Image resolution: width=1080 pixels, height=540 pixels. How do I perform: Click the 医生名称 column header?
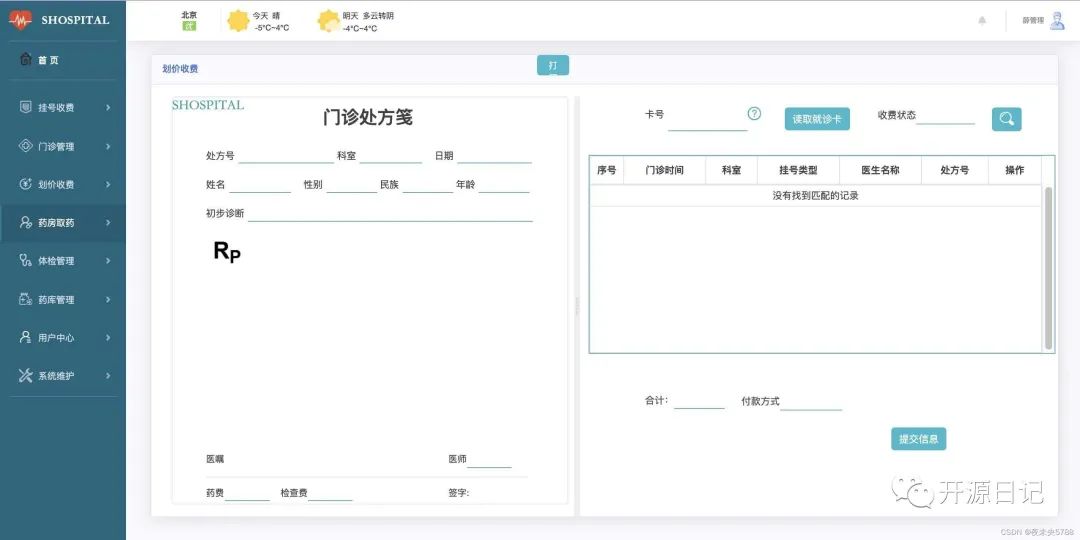pos(880,170)
